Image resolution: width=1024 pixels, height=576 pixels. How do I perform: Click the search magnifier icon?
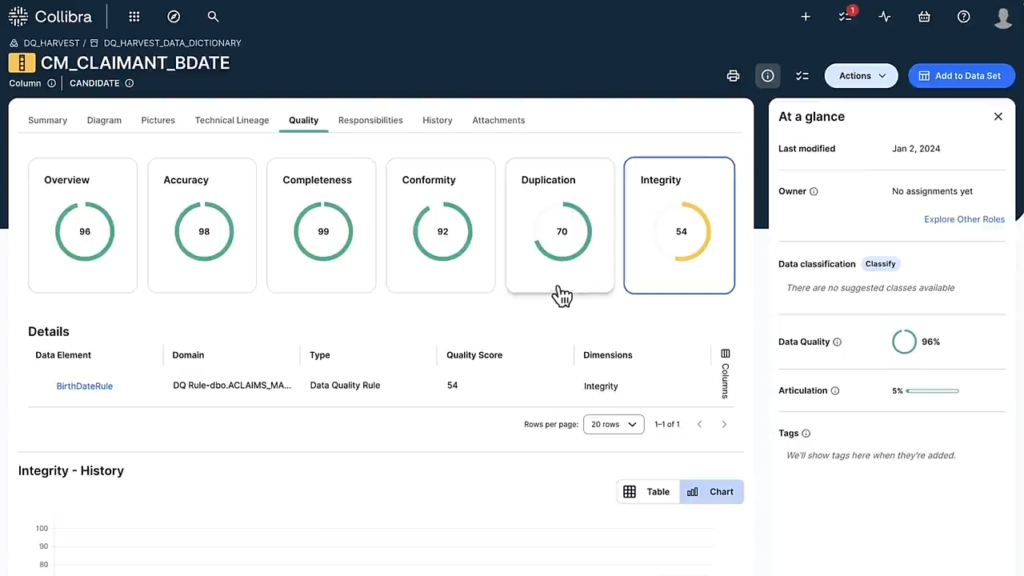(x=213, y=17)
